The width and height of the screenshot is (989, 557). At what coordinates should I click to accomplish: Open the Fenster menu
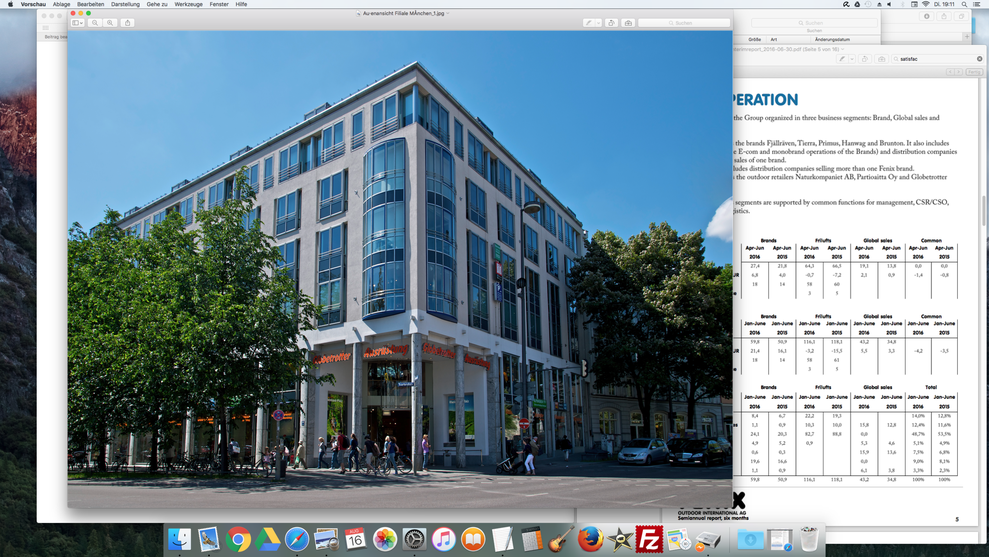pyautogui.click(x=219, y=4)
